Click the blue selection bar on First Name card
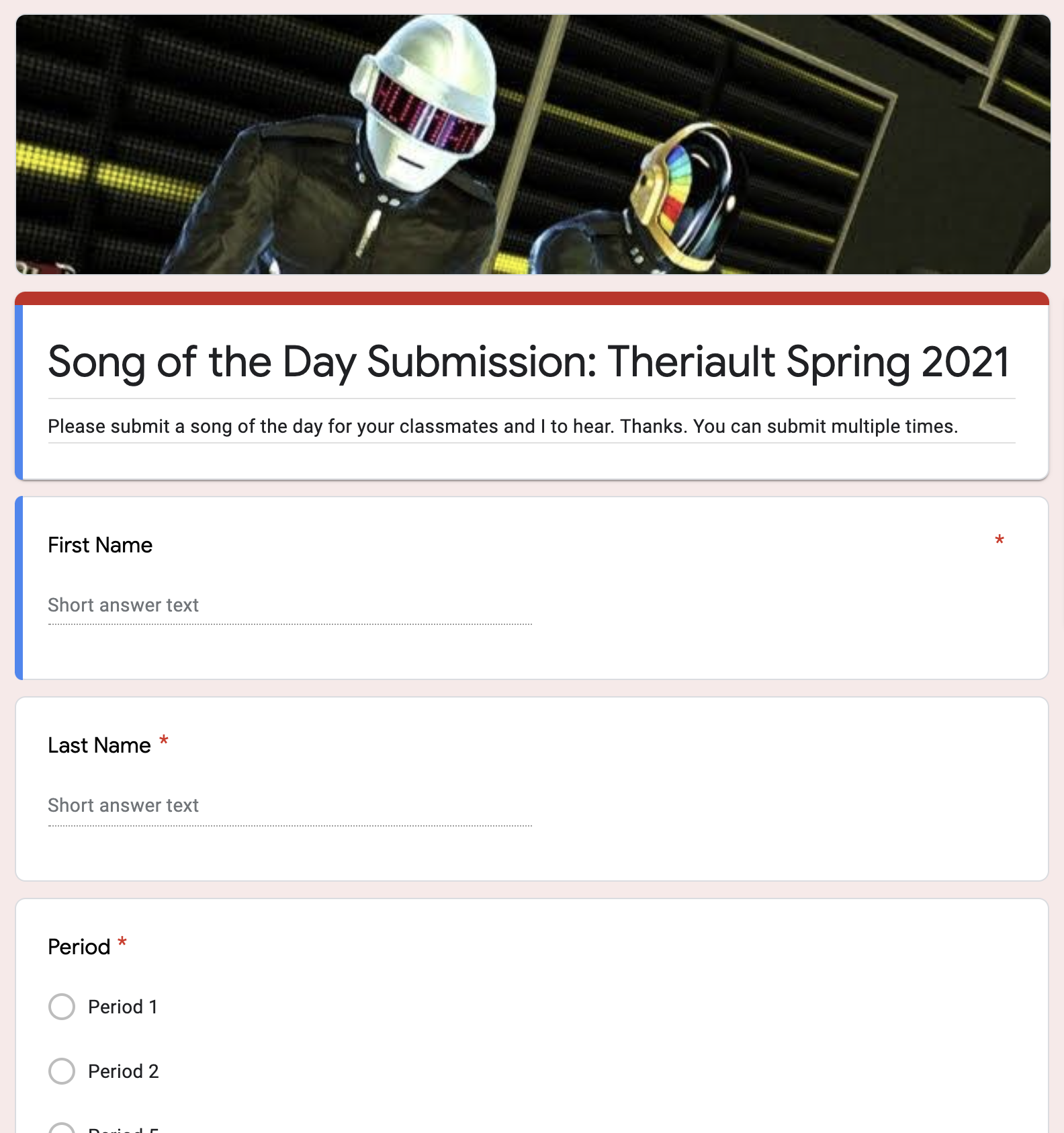 19,588
